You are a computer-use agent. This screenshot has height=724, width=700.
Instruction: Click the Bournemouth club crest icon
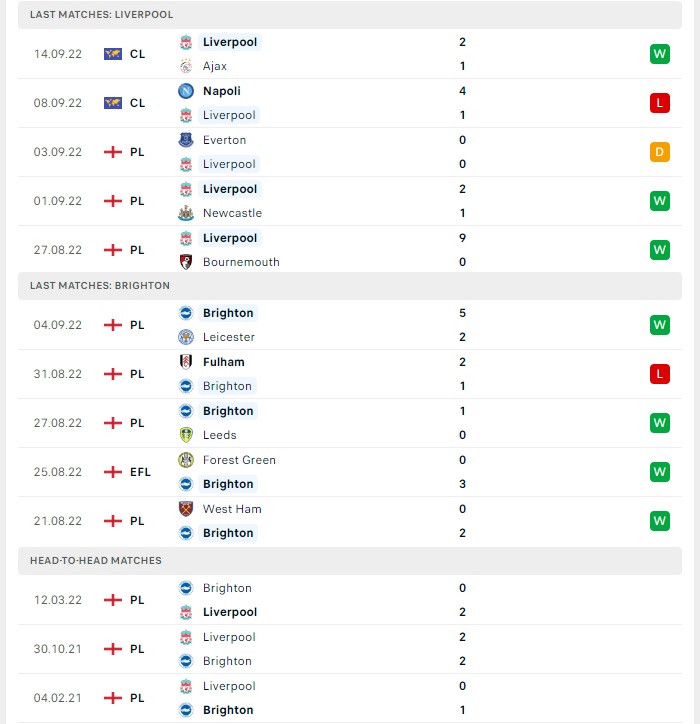186,262
